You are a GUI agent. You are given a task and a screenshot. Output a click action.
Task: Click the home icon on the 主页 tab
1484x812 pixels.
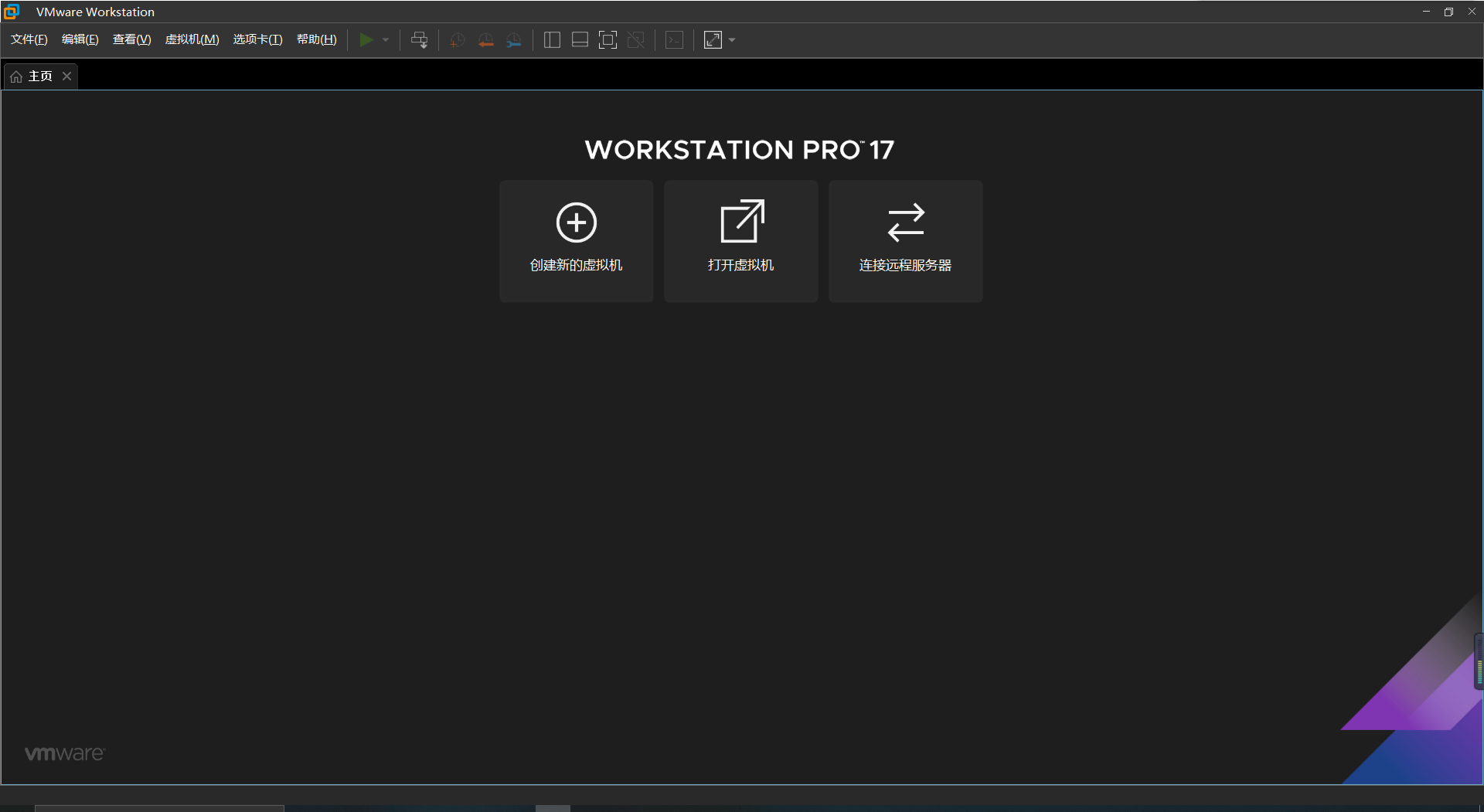pos(15,76)
